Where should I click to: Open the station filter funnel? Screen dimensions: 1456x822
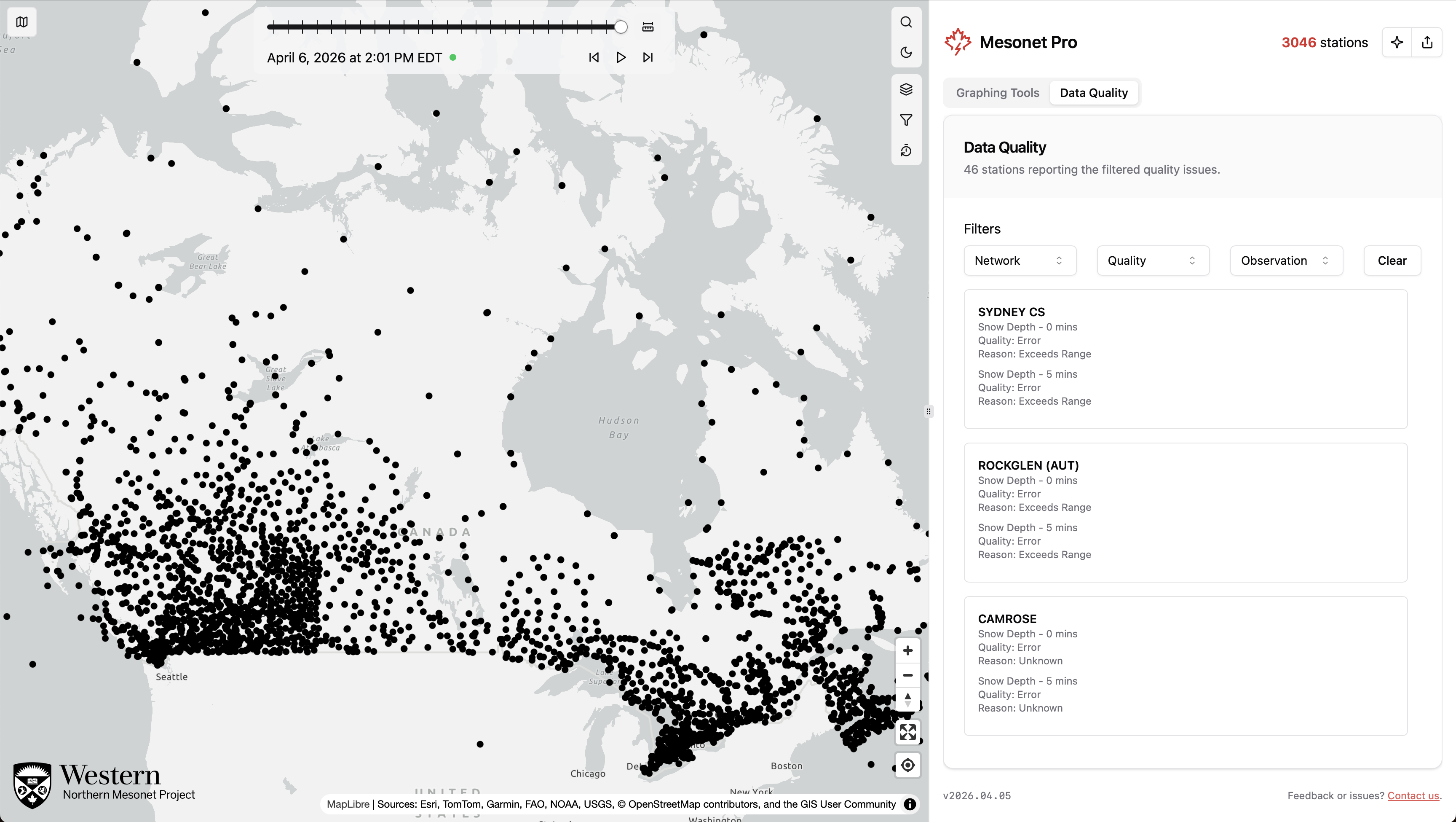click(x=906, y=120)
